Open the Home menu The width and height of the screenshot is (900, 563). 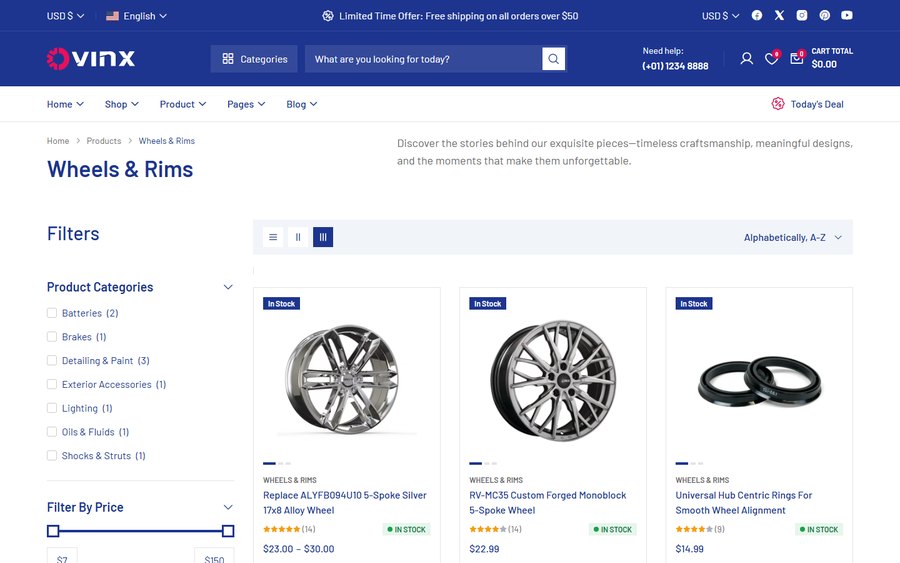pos(65,104)
